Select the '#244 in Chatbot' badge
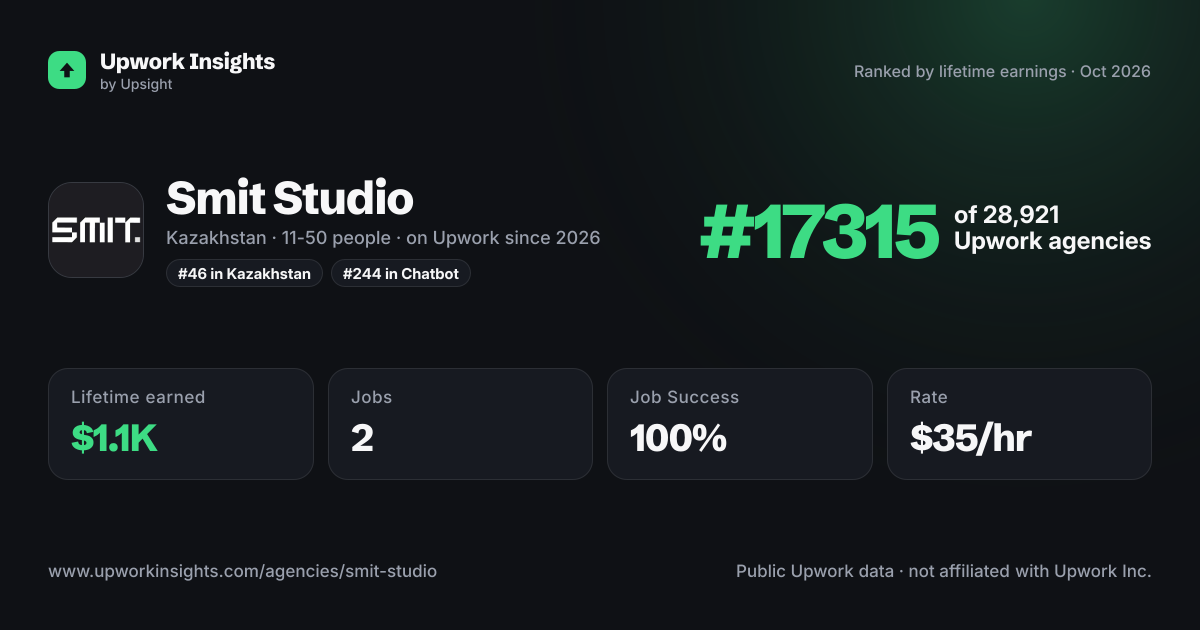Viewport: 1200px width, 630px height. click(x=400, y=273)
